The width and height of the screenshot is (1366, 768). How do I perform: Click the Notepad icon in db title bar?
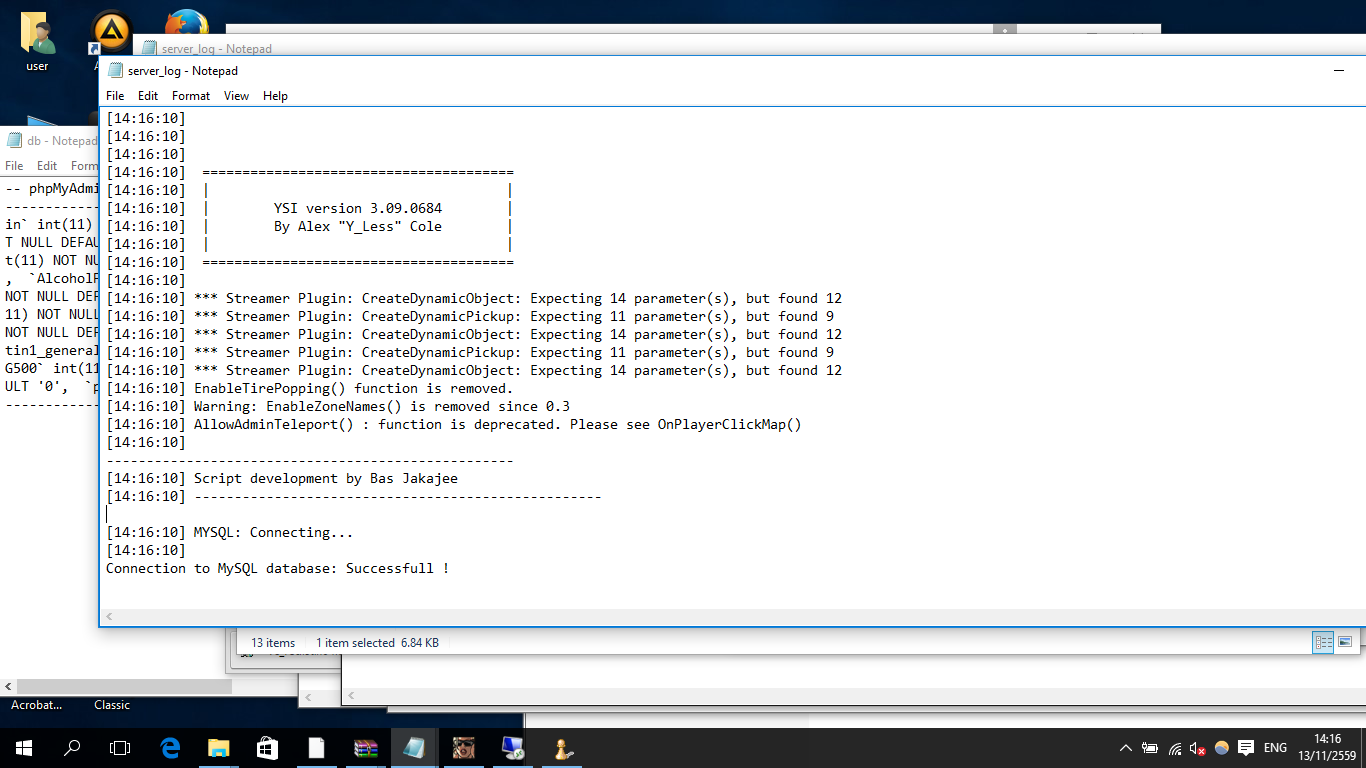(x=14, y=141)
